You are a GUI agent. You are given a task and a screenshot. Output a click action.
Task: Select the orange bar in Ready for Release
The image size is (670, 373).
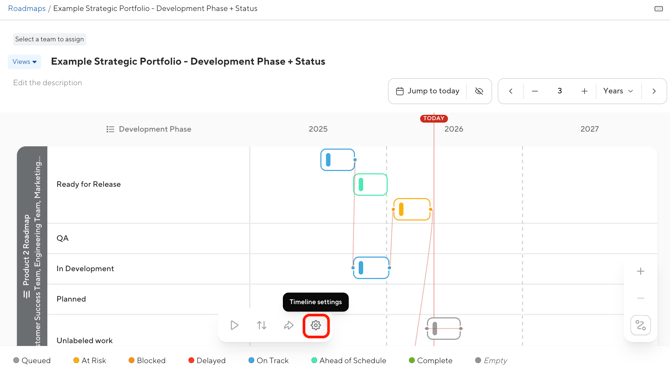tap(412, 209)
